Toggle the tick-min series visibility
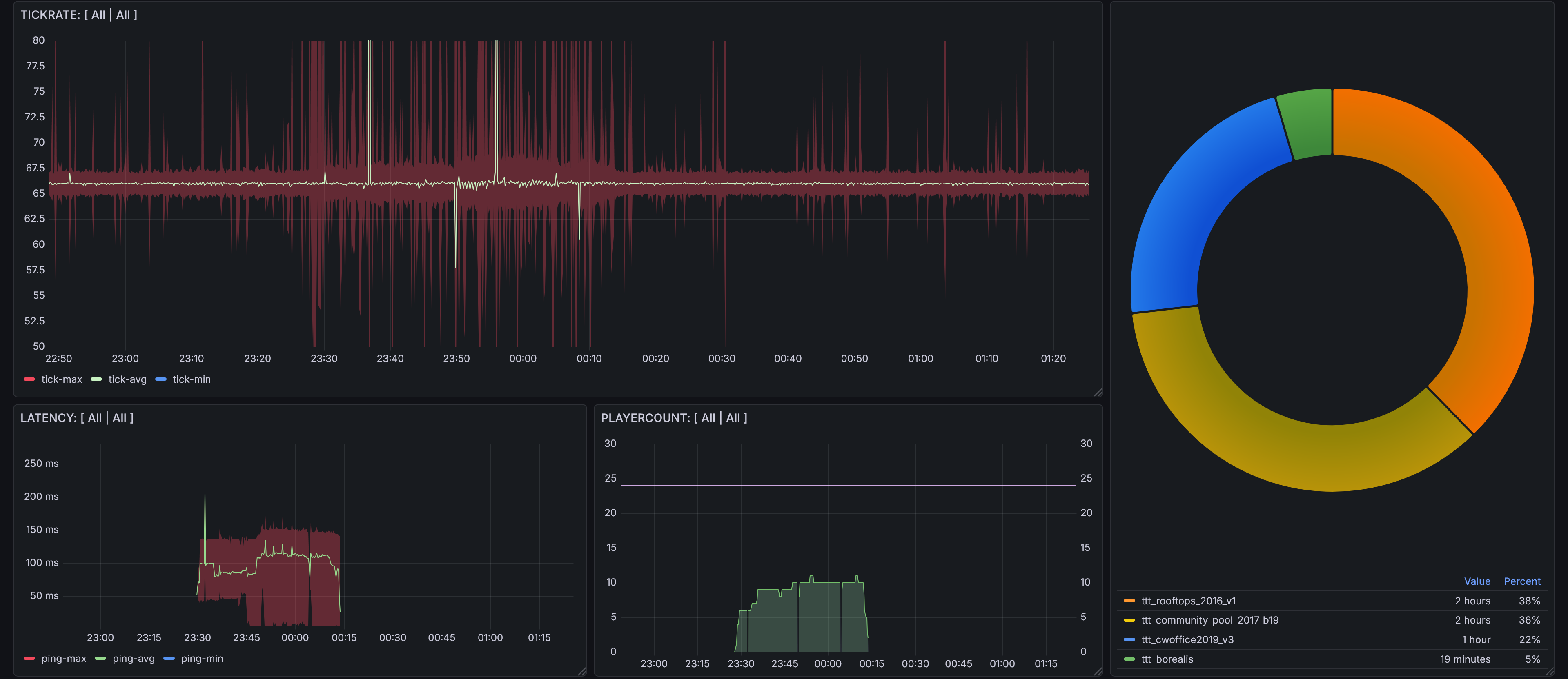The image size is (1568, 679). 191,379
